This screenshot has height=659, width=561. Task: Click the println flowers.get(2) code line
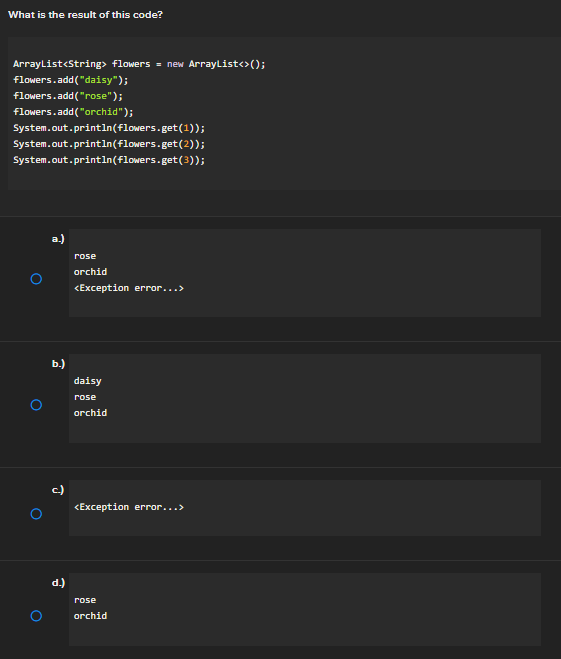pos(109,144)
